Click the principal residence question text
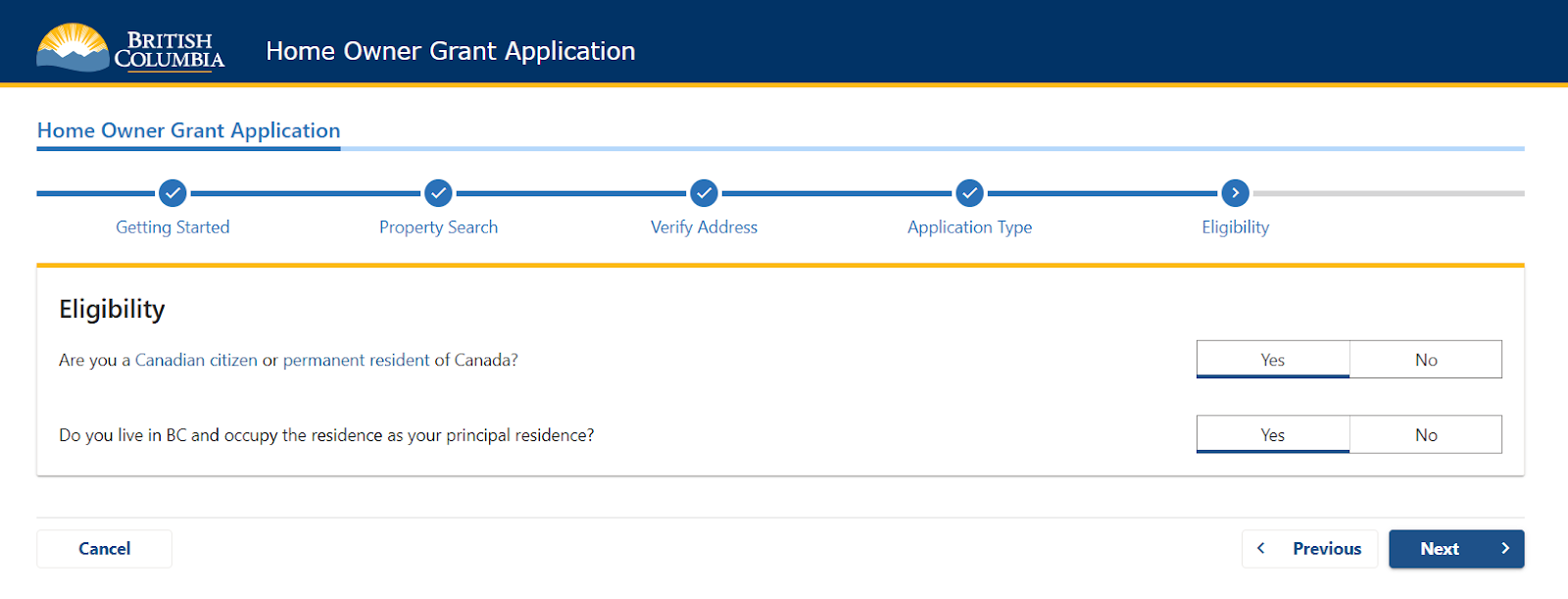 326,435
